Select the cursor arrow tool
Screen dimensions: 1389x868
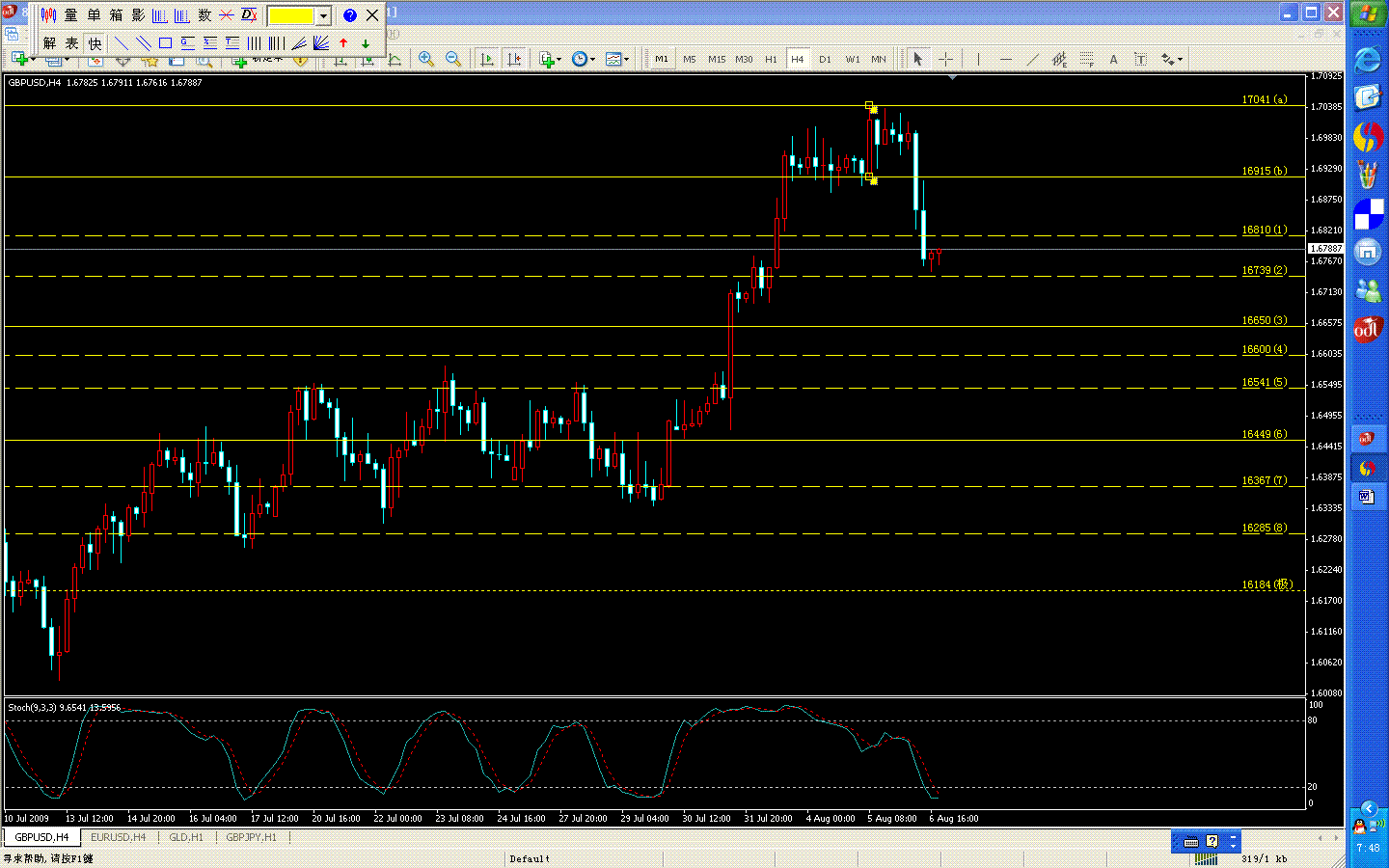pos(917,59)
